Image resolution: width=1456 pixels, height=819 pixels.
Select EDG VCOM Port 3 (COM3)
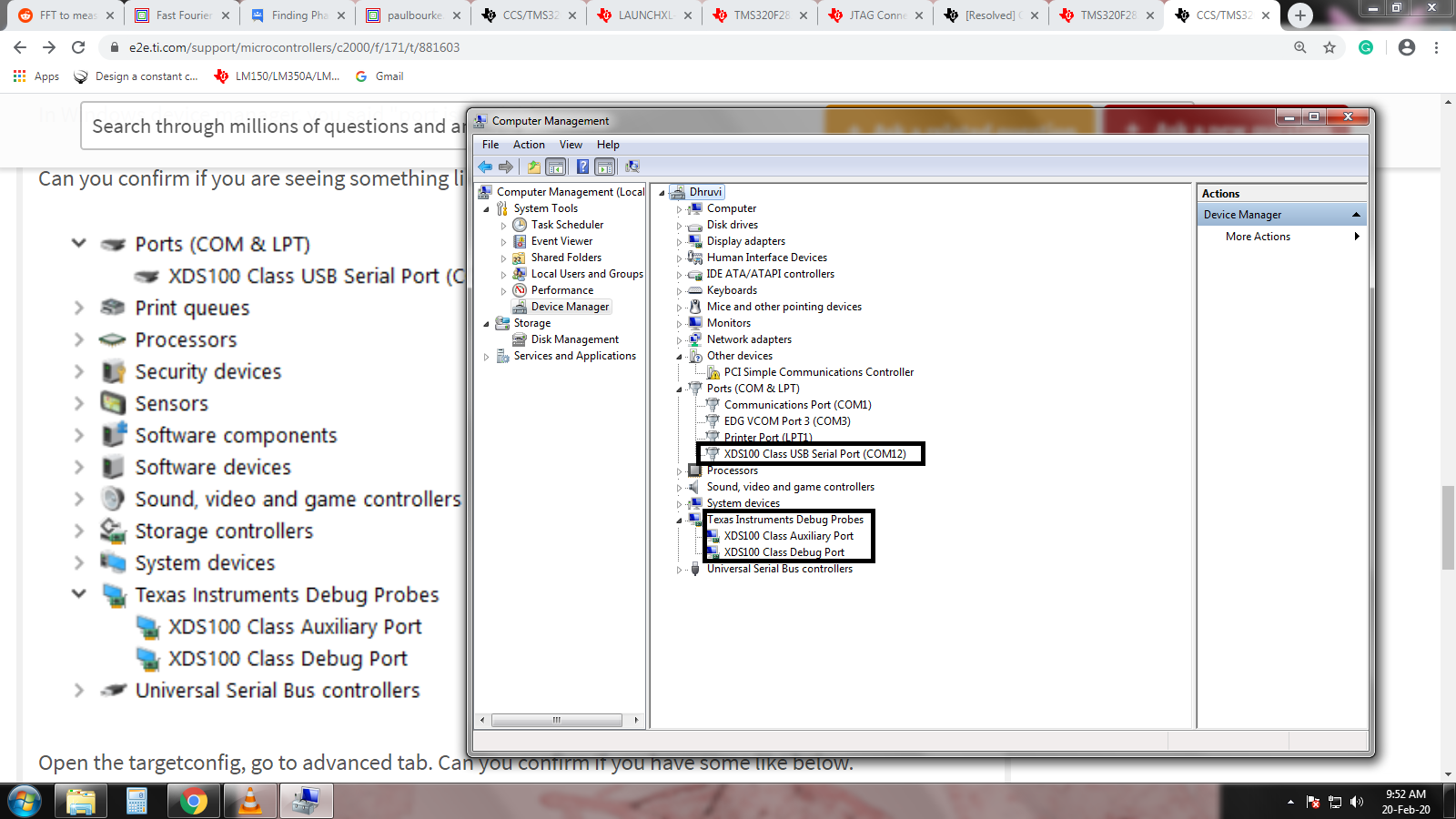click(787, 421)
